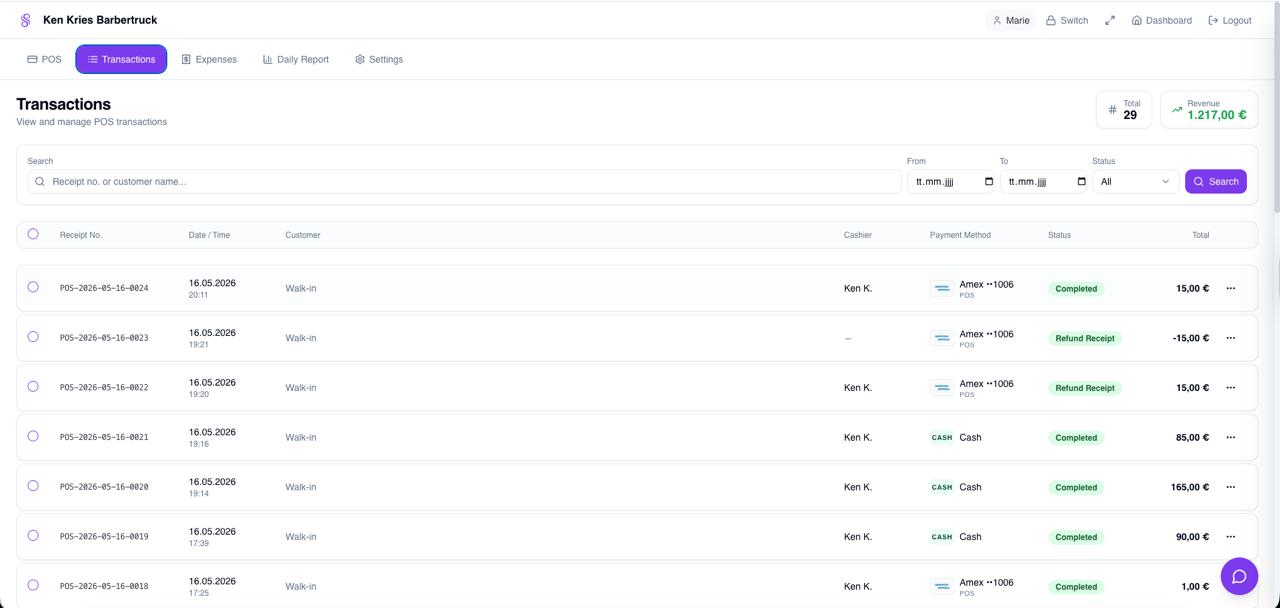
Task: Click the cash icon for receipt 0019
Action: point(942,537)
